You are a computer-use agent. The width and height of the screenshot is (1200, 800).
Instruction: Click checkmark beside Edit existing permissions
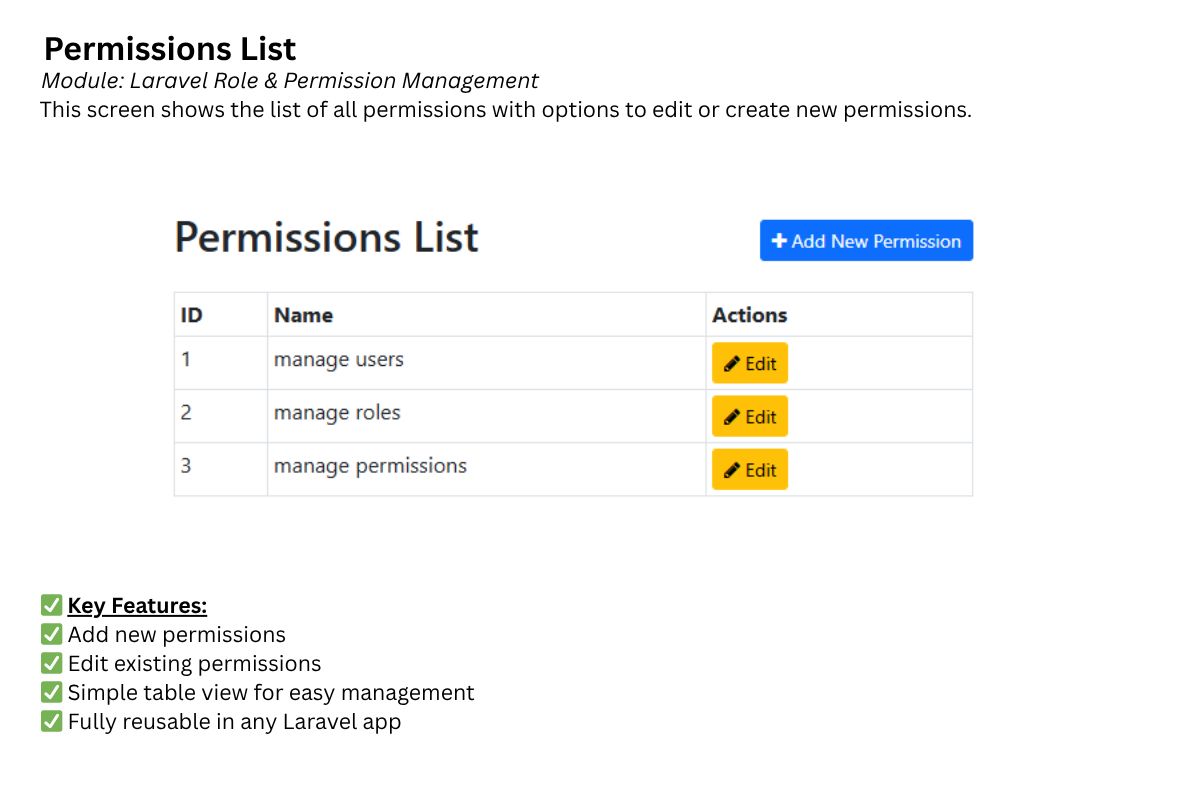click(51, 663)
